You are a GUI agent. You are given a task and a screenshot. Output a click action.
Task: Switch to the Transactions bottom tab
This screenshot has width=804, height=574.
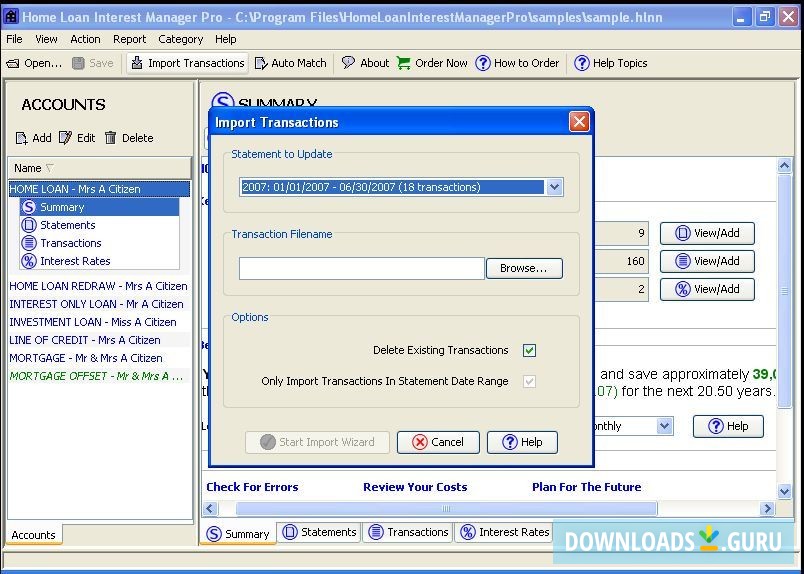pos(409,532)
